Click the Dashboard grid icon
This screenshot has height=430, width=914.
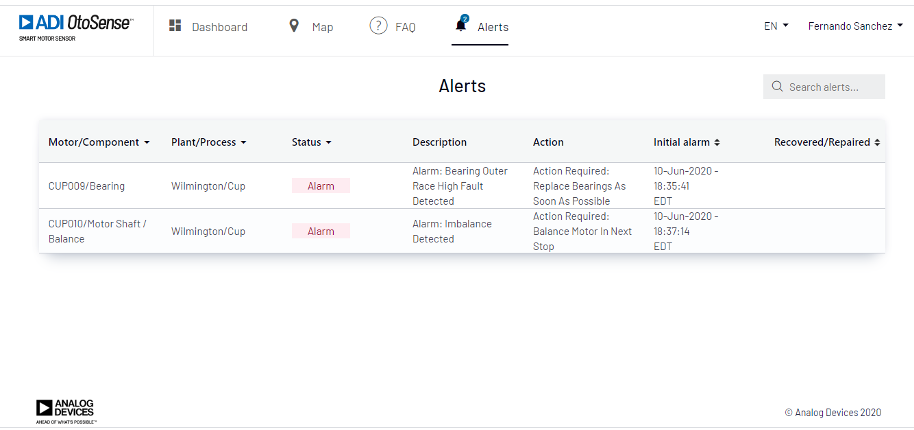tap(175, 26)
